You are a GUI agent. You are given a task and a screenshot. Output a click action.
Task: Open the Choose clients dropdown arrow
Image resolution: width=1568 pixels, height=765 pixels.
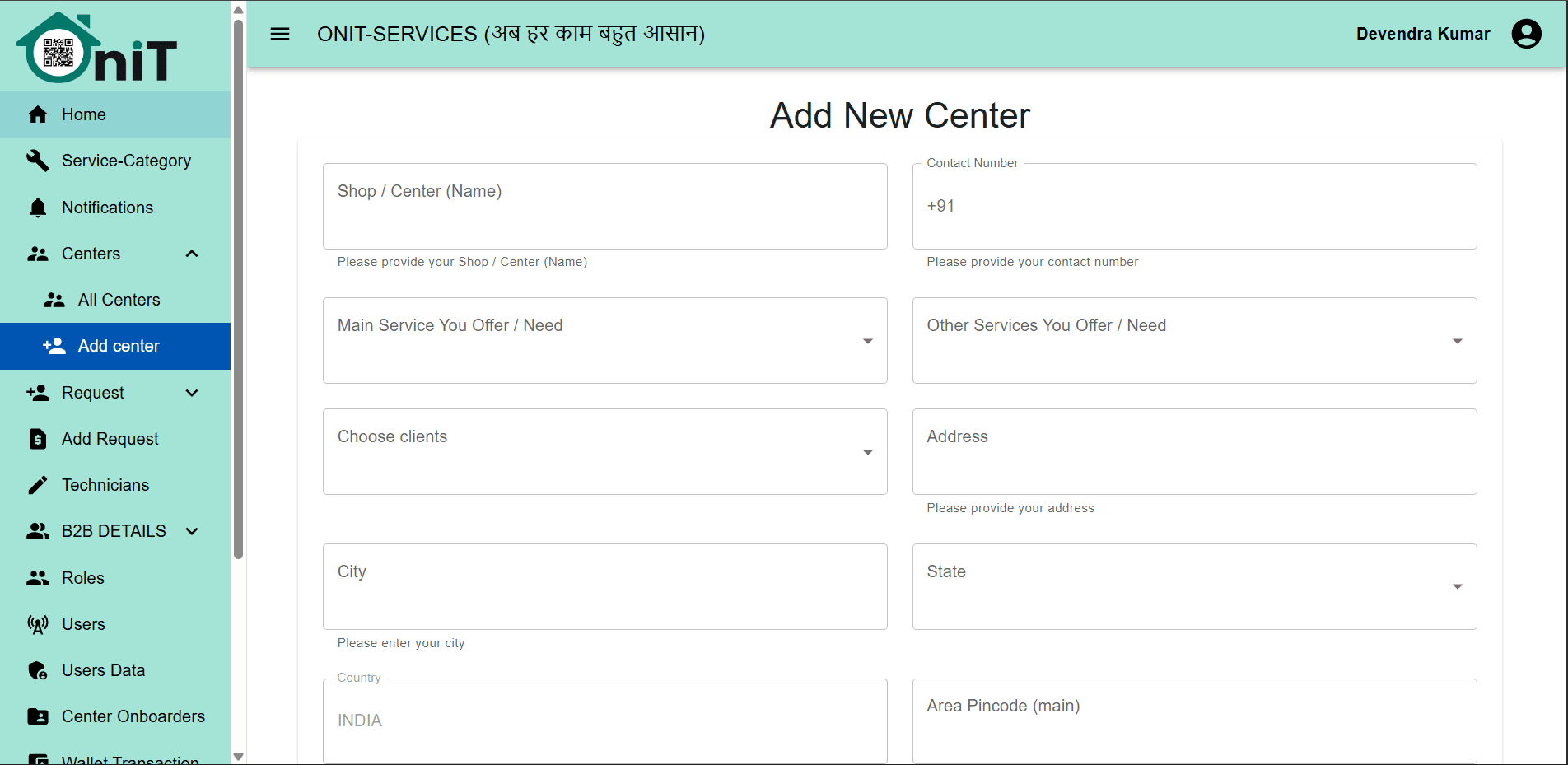click(x=868, y=452)
